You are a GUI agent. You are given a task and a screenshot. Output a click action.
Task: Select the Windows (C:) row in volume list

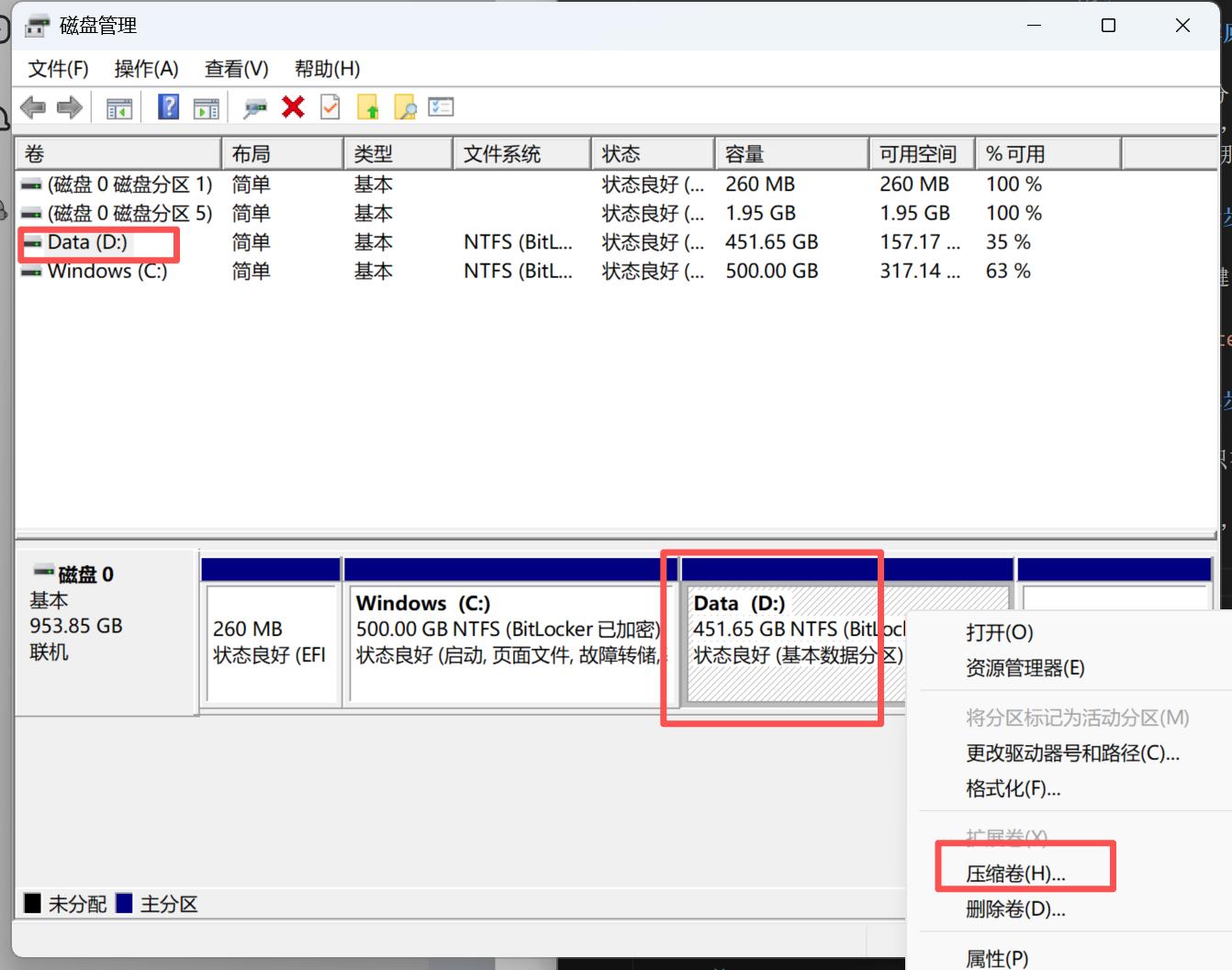pos(107,272)
